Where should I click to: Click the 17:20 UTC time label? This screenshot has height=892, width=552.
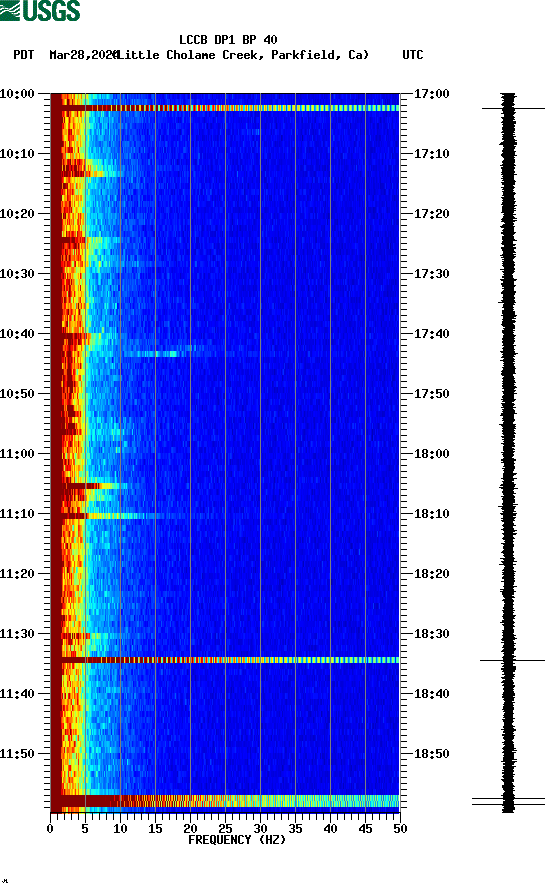tap(431, 214)
